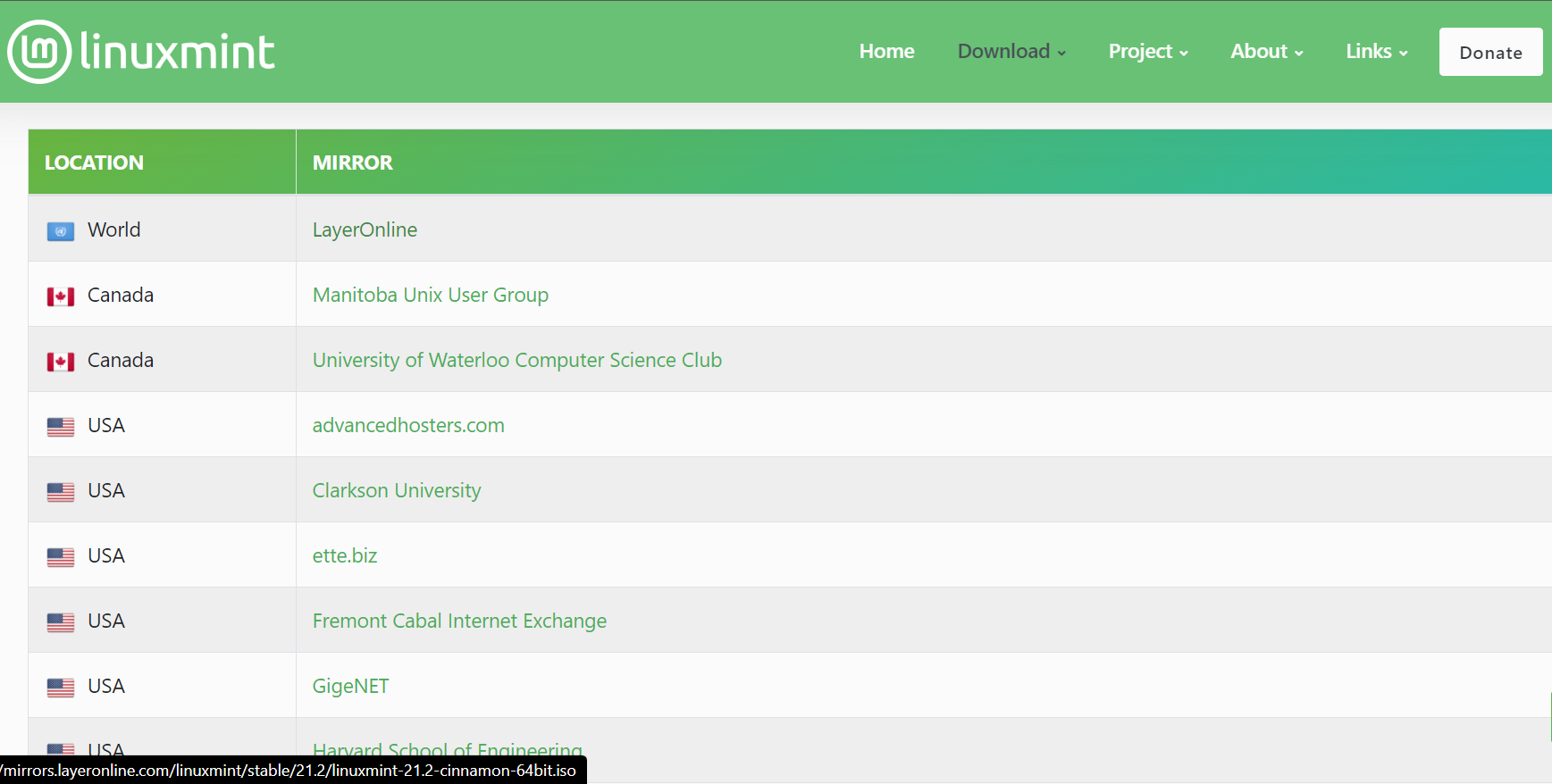Expand the Links menu
The image size is (1552, 784).
coord(1377,52)
